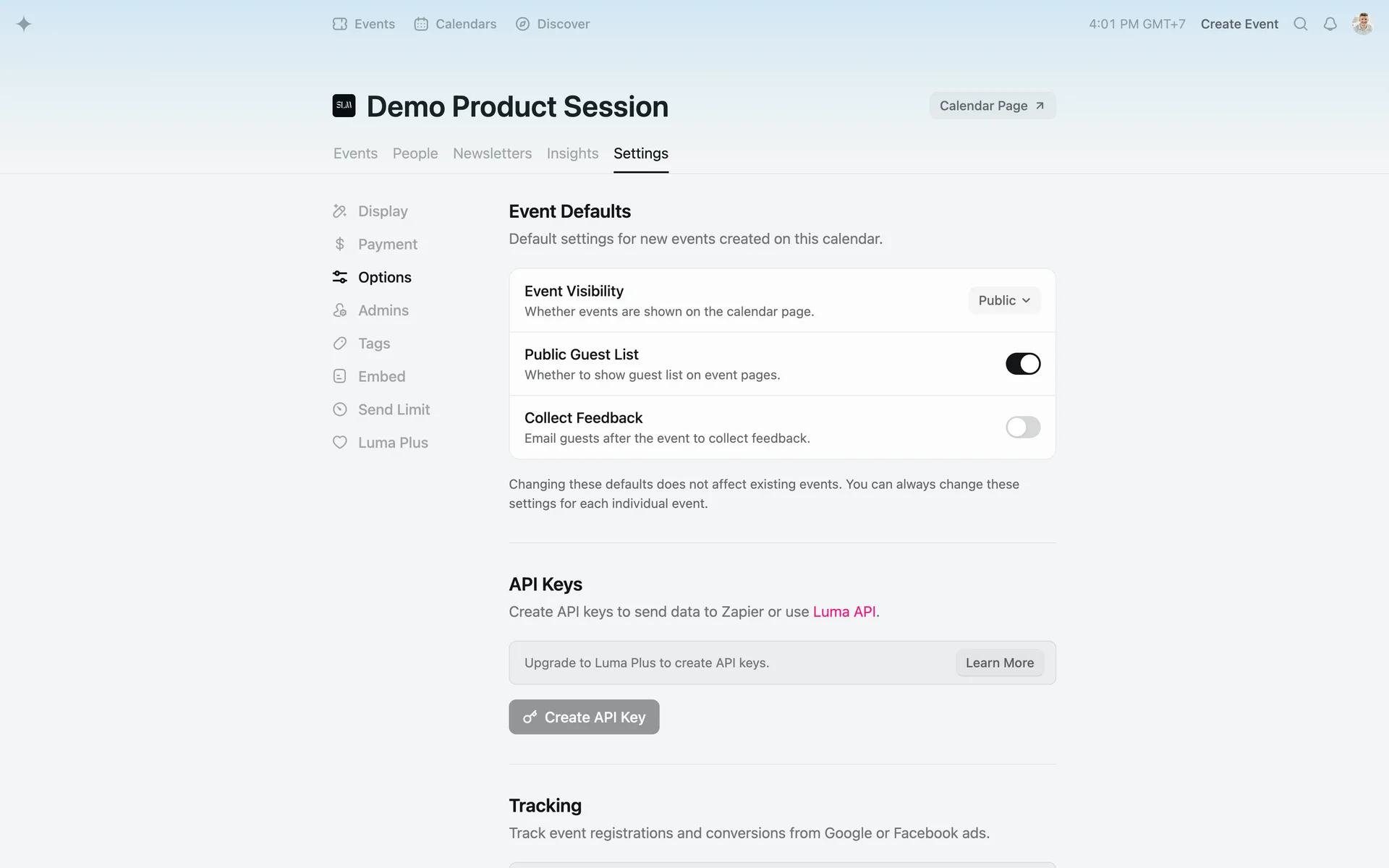Follow the Luma API link
The height and width of the screenshot is (868, 1389).
[844, 612]
